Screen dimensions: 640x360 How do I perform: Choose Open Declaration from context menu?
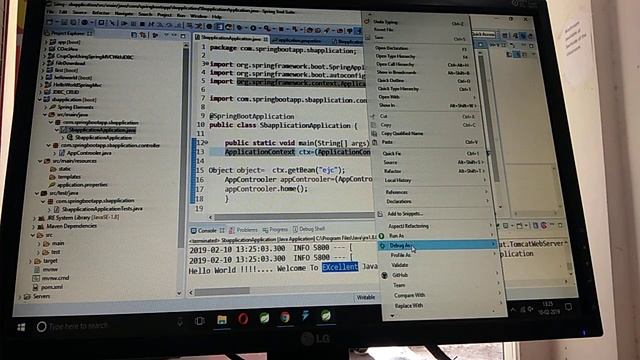(391, 48)
